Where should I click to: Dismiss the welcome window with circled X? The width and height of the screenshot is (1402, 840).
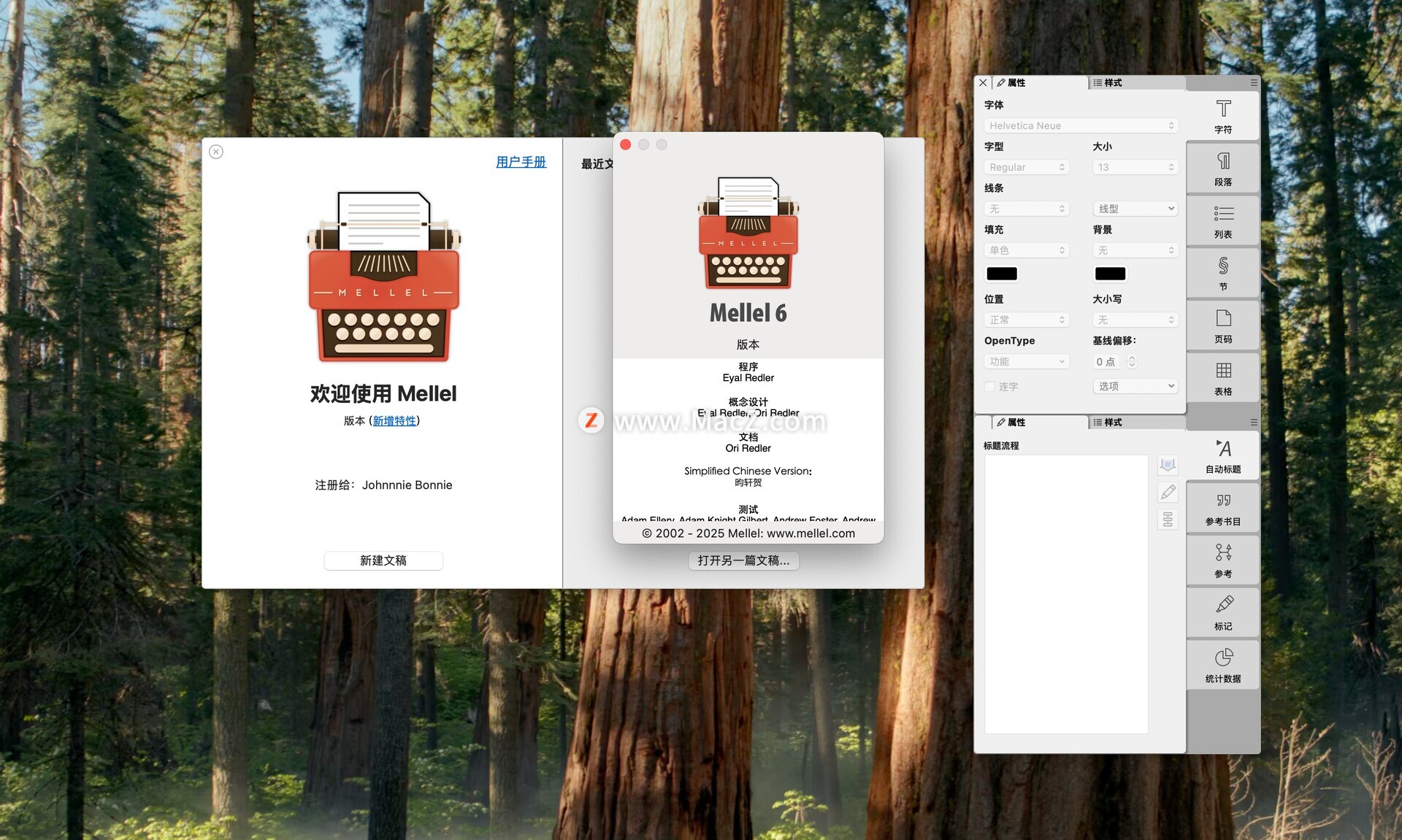point(216,152)
